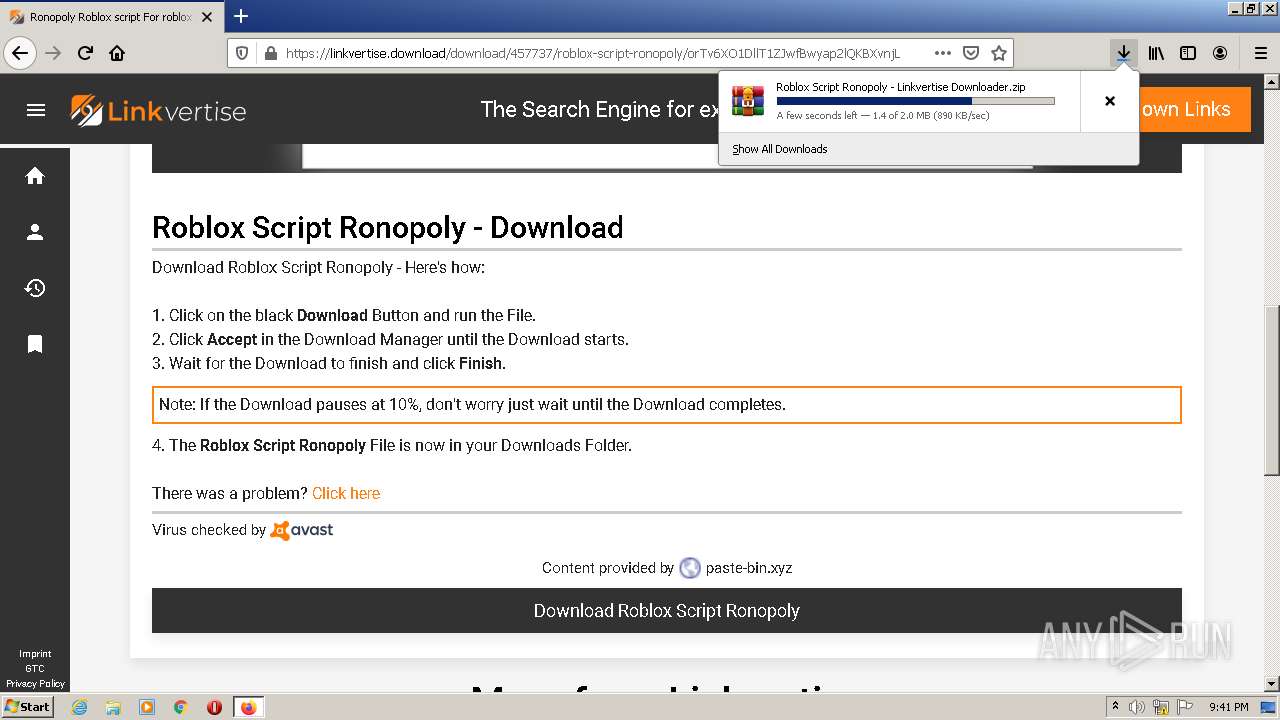This screenshot has height=720, width=1280.
Task: Open sidebar history icon
Action: click(x=35, y=288)
